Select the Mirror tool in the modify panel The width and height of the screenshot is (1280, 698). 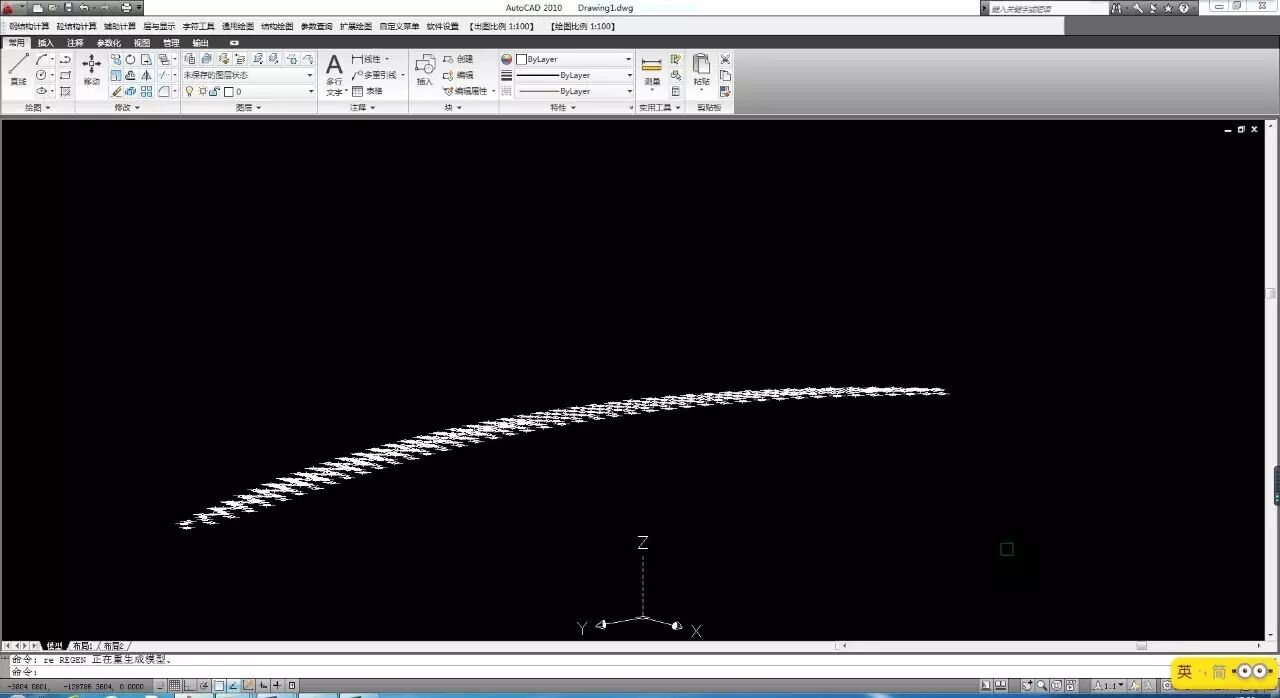(x=147, y=75)
